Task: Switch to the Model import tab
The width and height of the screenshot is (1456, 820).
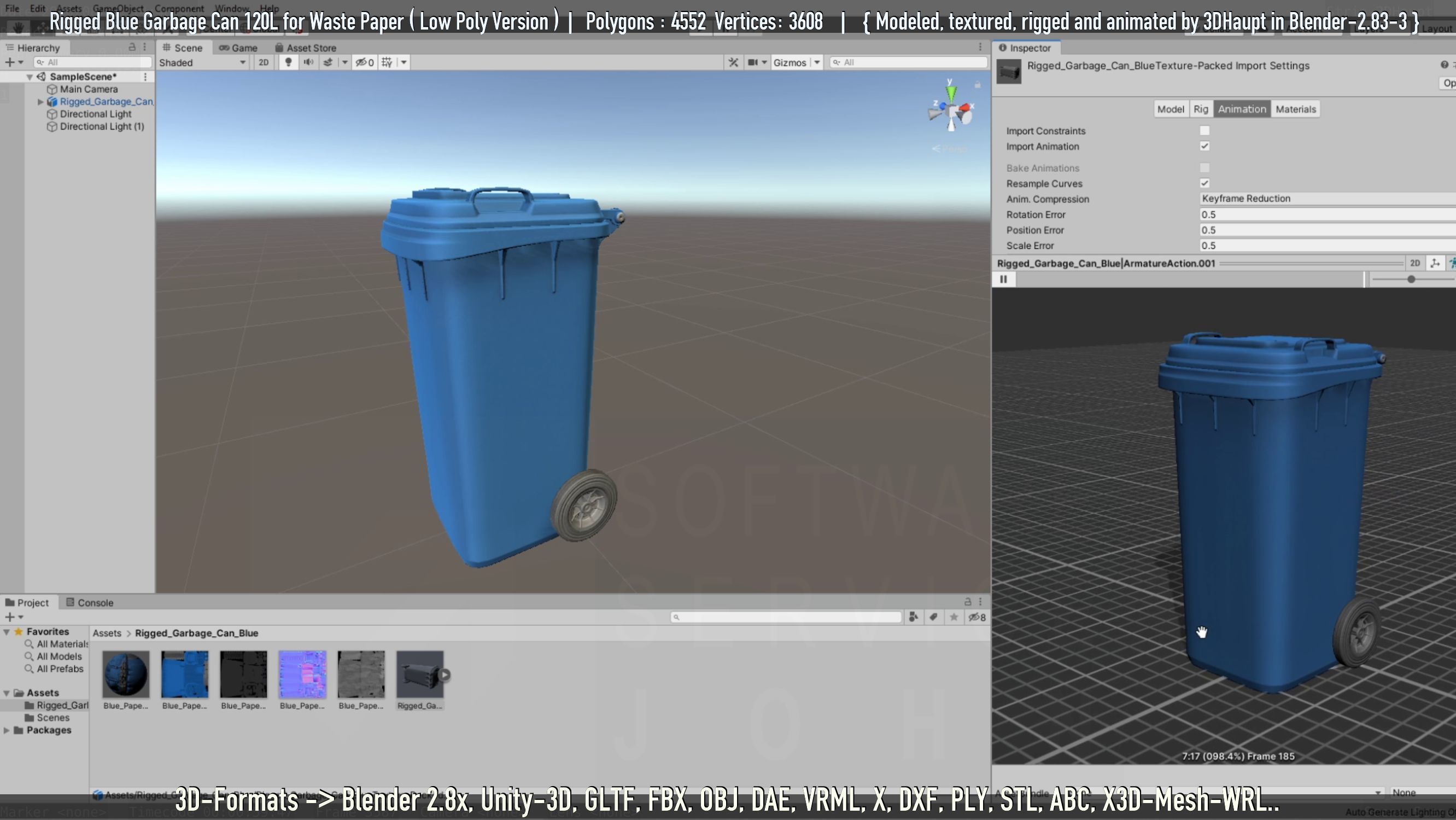Action: [x=1171, y=109]
